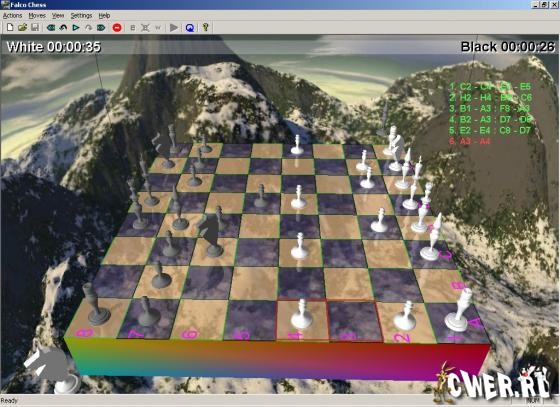The width and height of the screenshot is (560, 407).
Task: Stop the engine with the red circle icon
Action: tap(117, 27)
